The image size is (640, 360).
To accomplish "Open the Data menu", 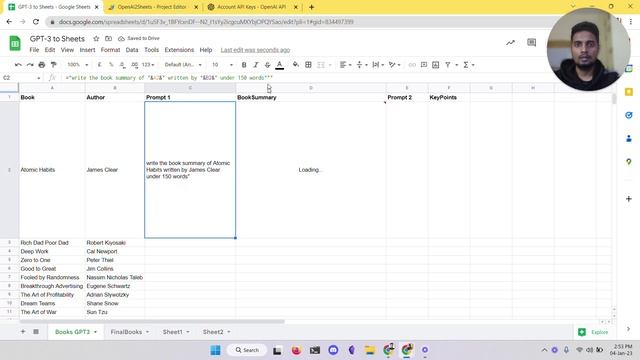I will point(132,50).
